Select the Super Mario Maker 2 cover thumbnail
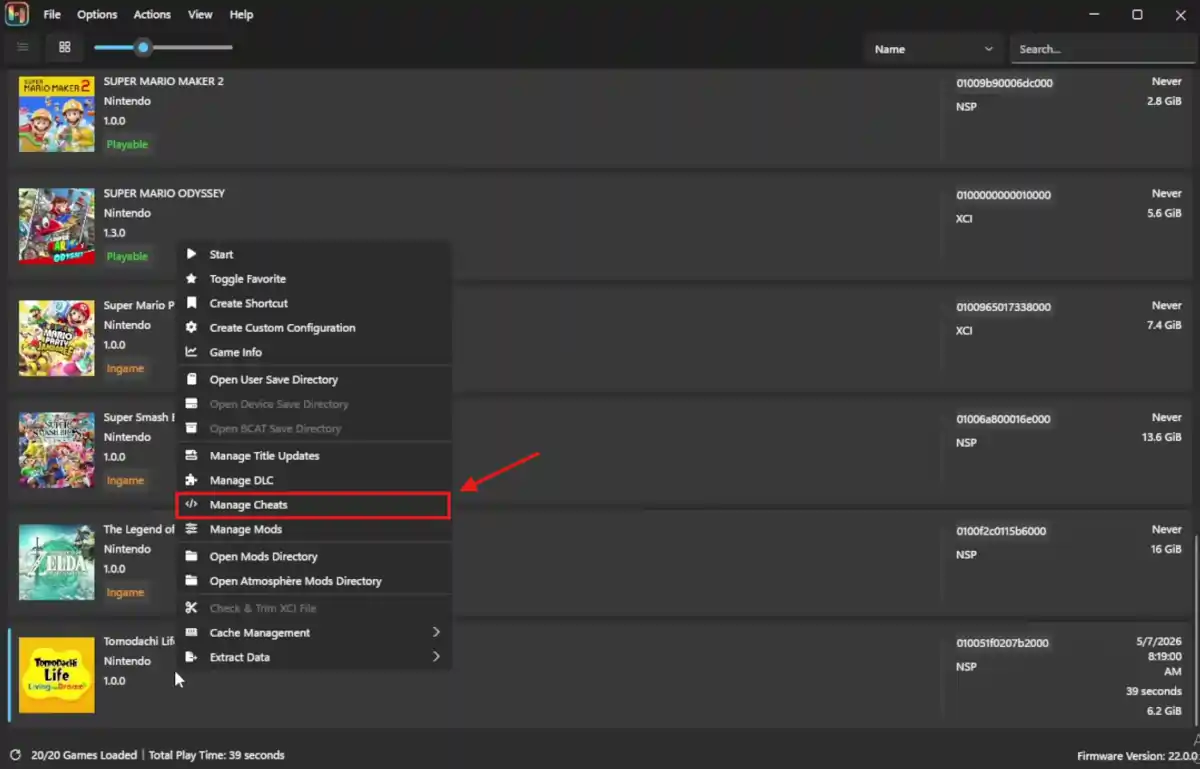This screenshot has width=1200, height=769. point(57,113)
